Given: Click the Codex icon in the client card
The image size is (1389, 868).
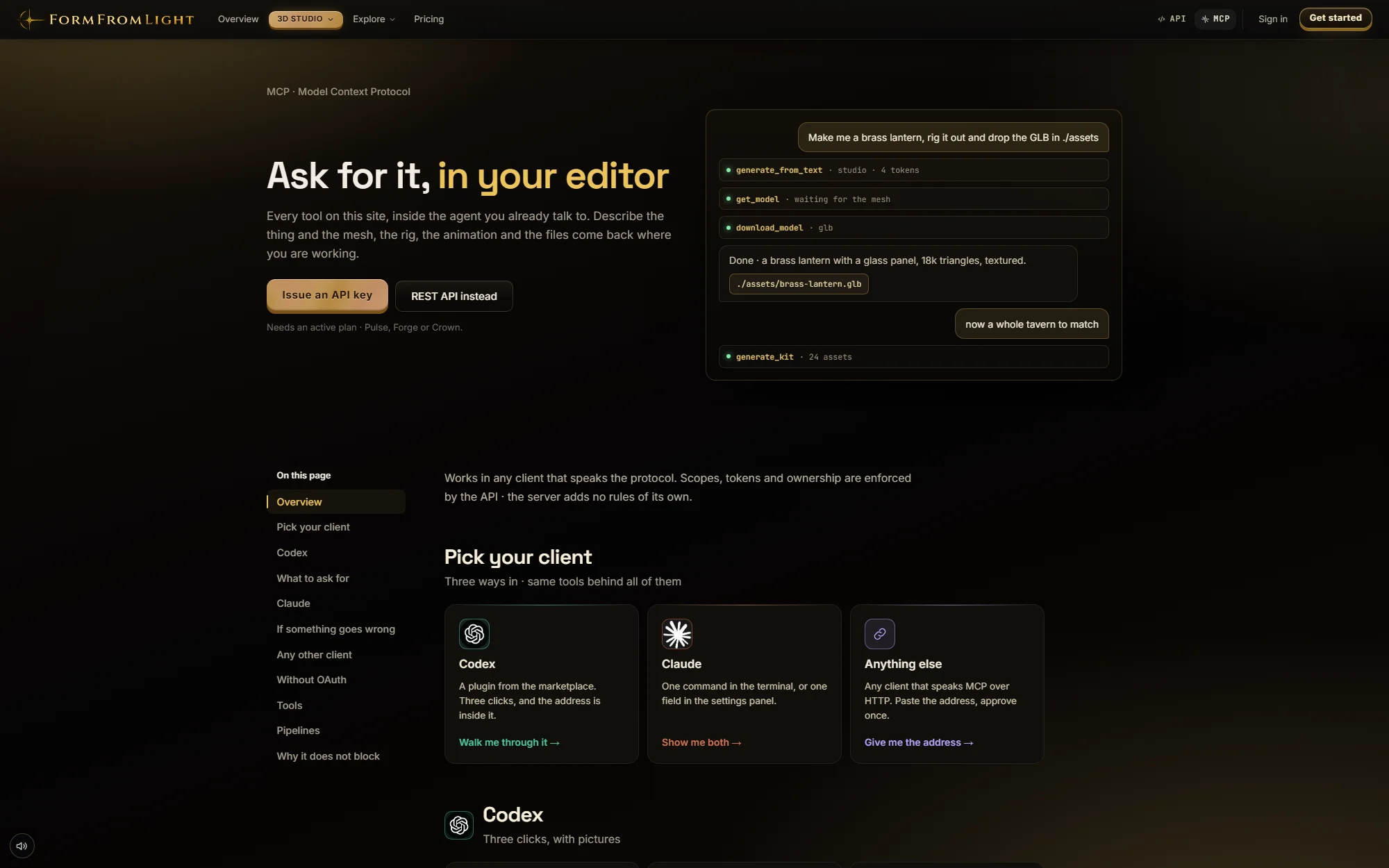Looking at the screenshot, I should point(474,634).
